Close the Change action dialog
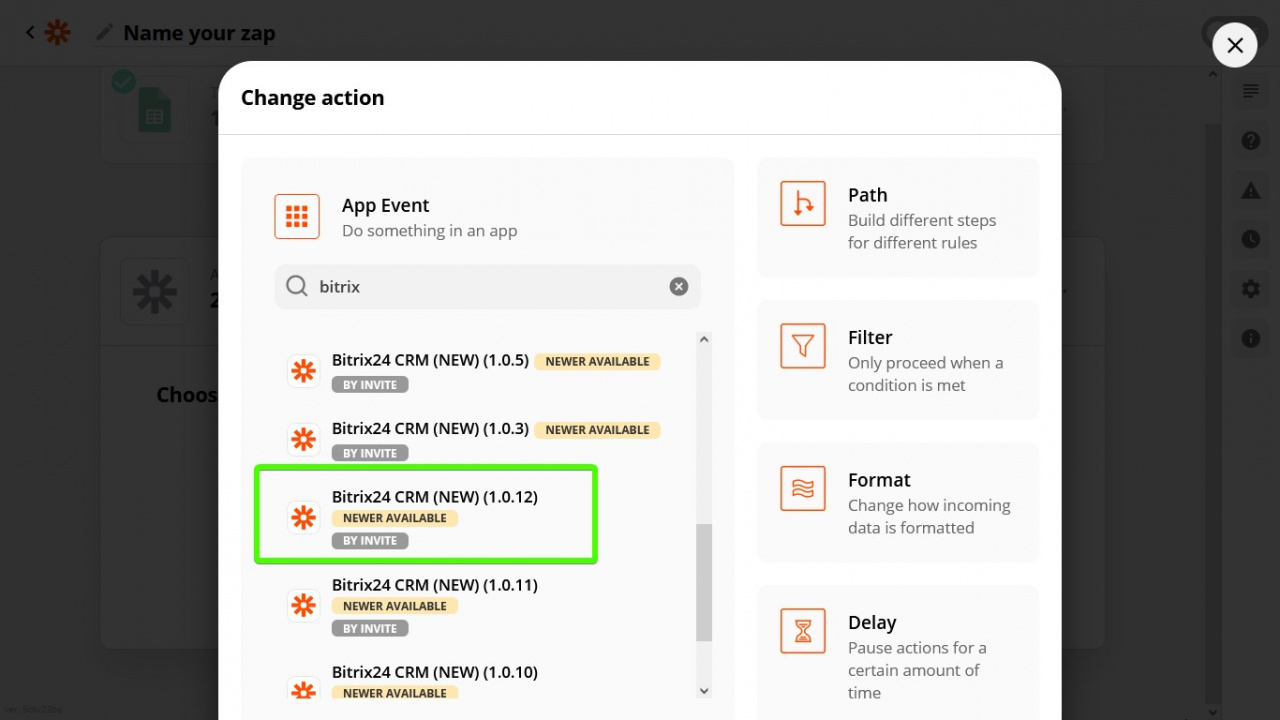The width and height of the screenshot is (1280, 720). point(1234,45)
